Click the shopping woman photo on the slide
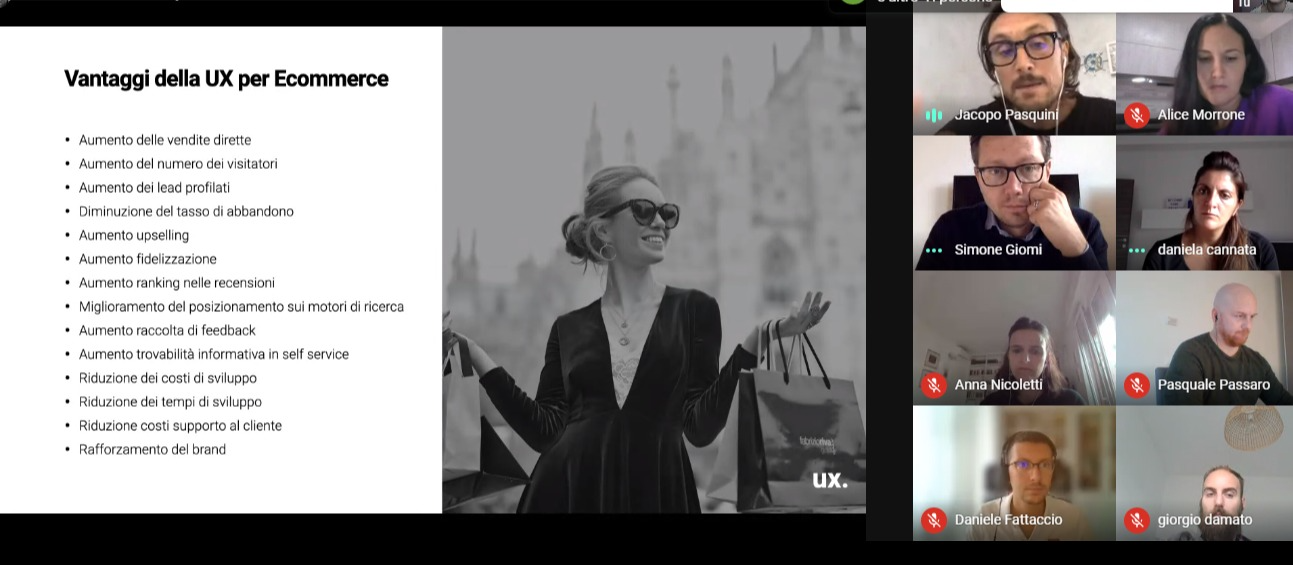Screen dimensions: 1293x565 tap(654, 270)
